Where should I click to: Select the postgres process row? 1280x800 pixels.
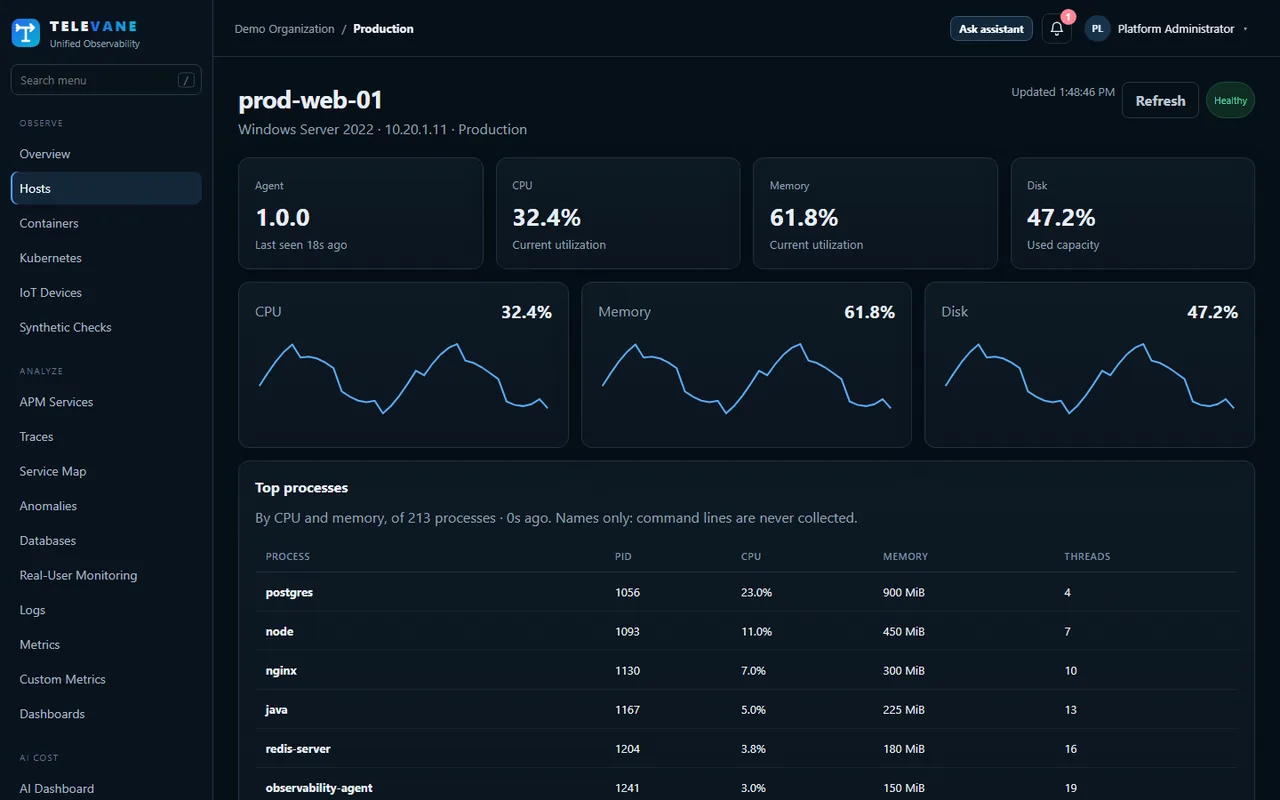click(x=746, y=592)
